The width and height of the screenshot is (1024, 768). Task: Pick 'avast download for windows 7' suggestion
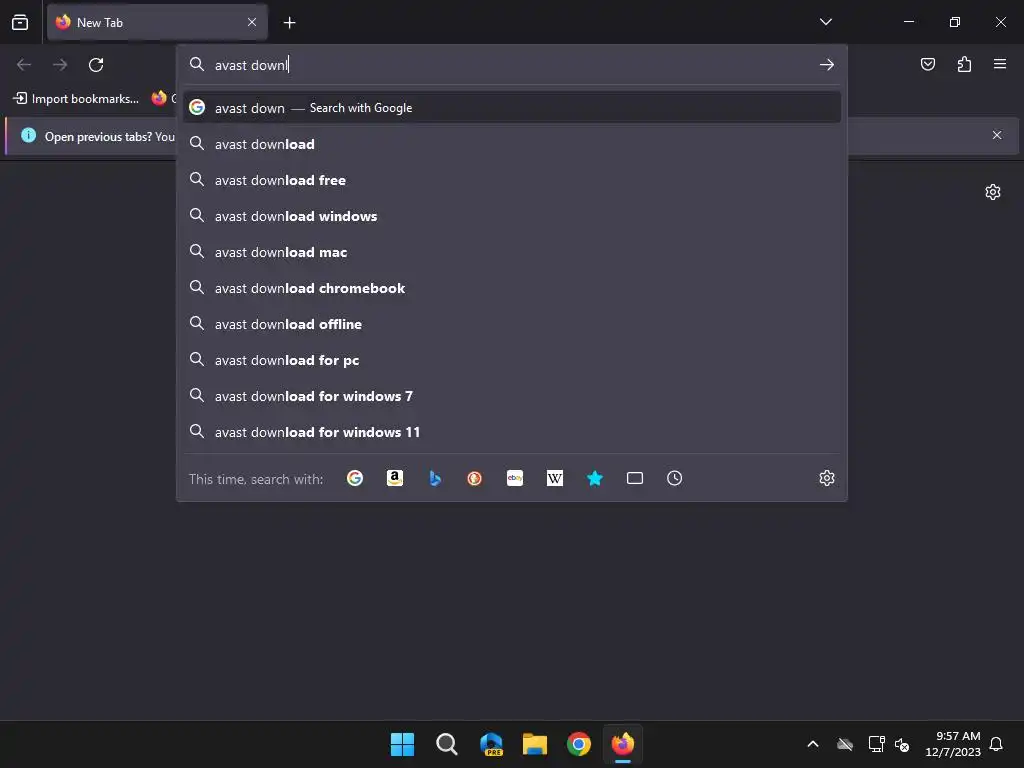[512, 396]
